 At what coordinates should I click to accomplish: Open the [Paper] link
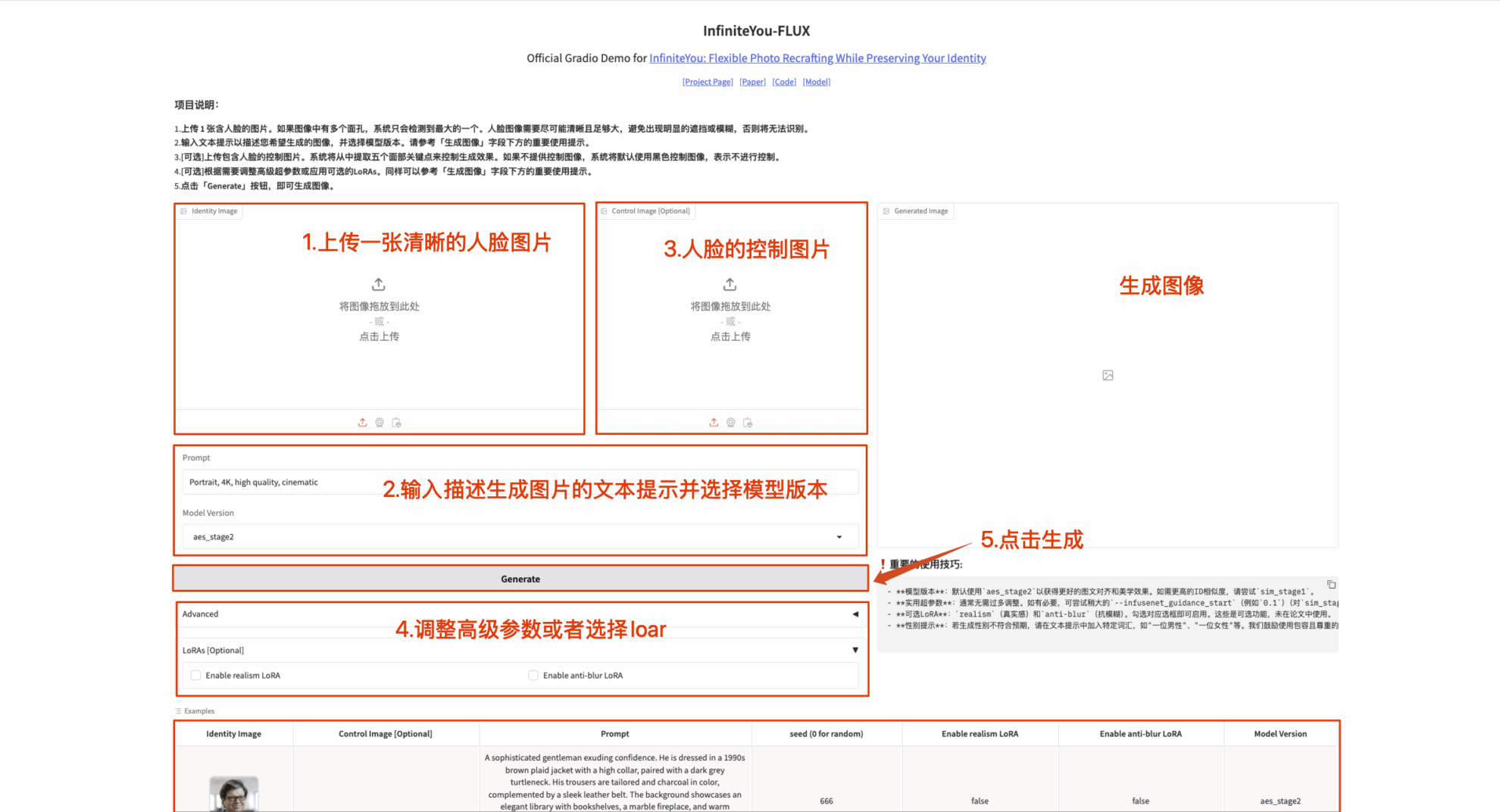tap(752, 82)
